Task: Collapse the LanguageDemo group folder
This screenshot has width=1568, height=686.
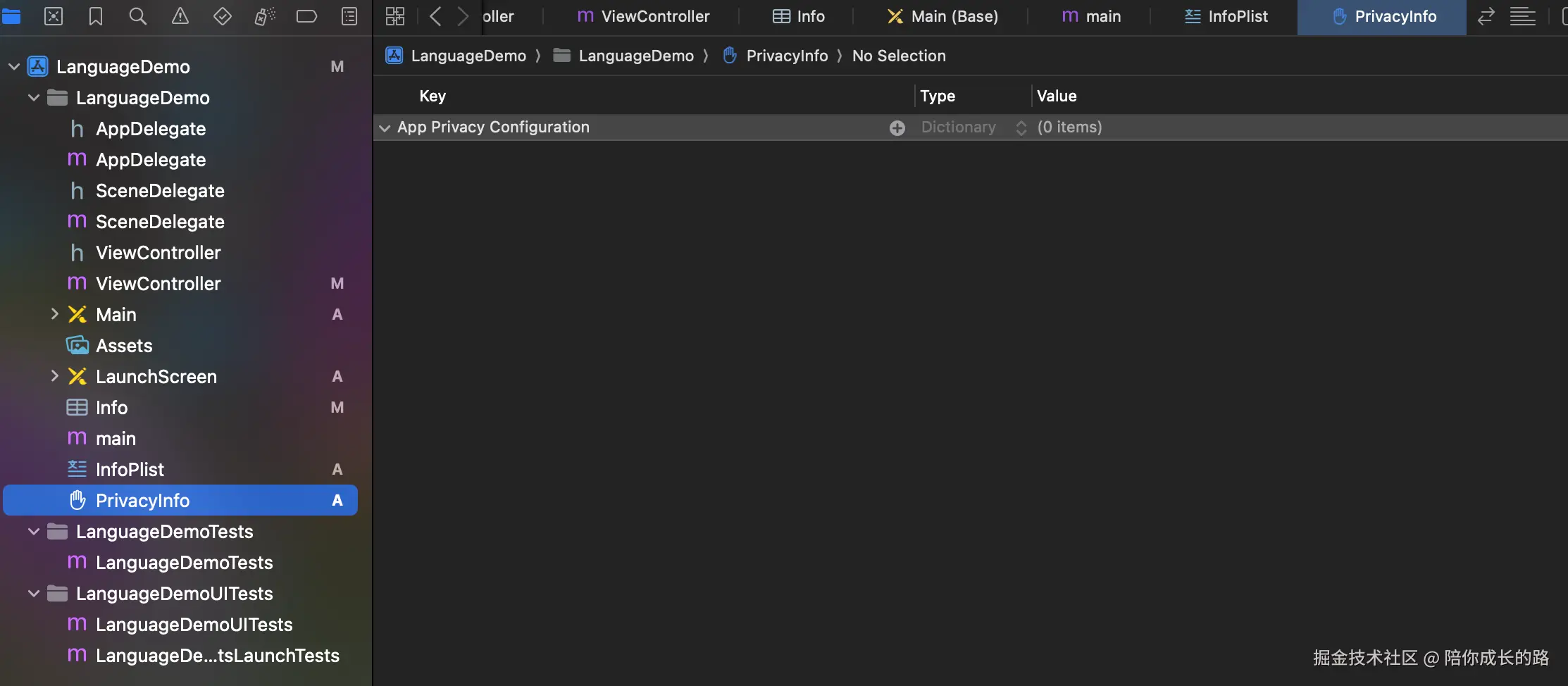Action: (33, 98)
